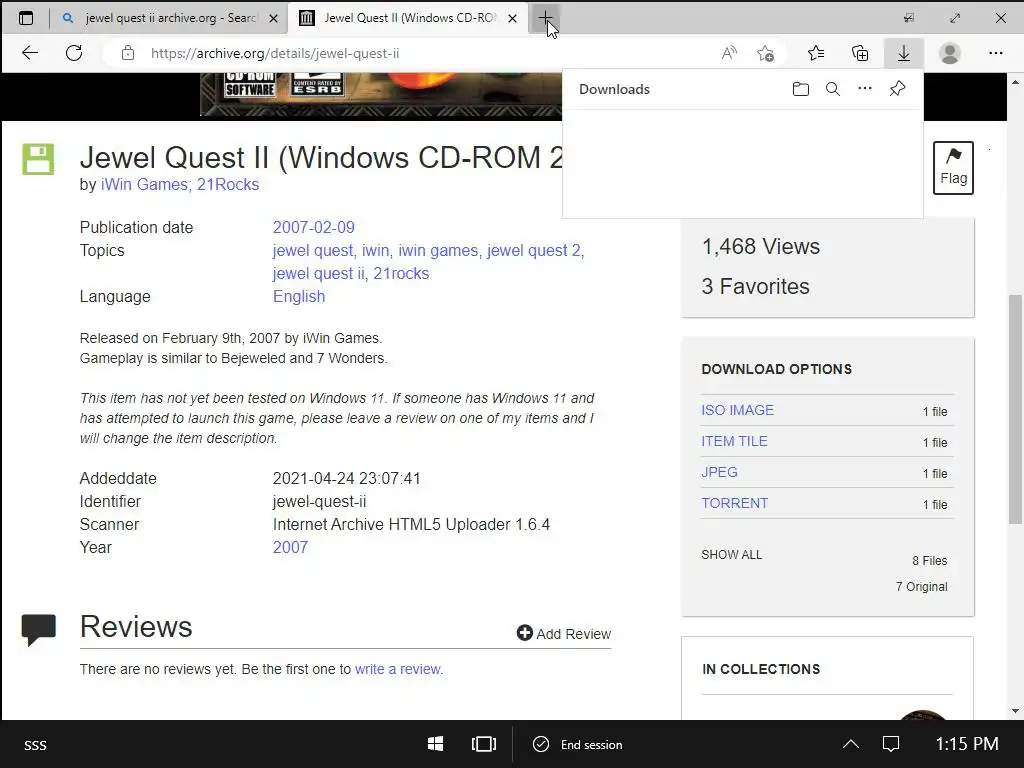This screenshot has height=768, width=1024.
Task: Pin the Downloads panel
Action: click(x=897, y=88)
